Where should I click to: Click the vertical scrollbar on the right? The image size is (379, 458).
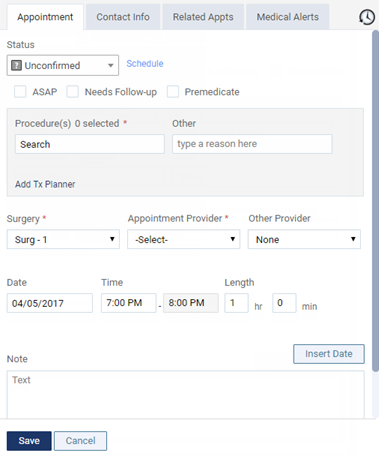375,200
